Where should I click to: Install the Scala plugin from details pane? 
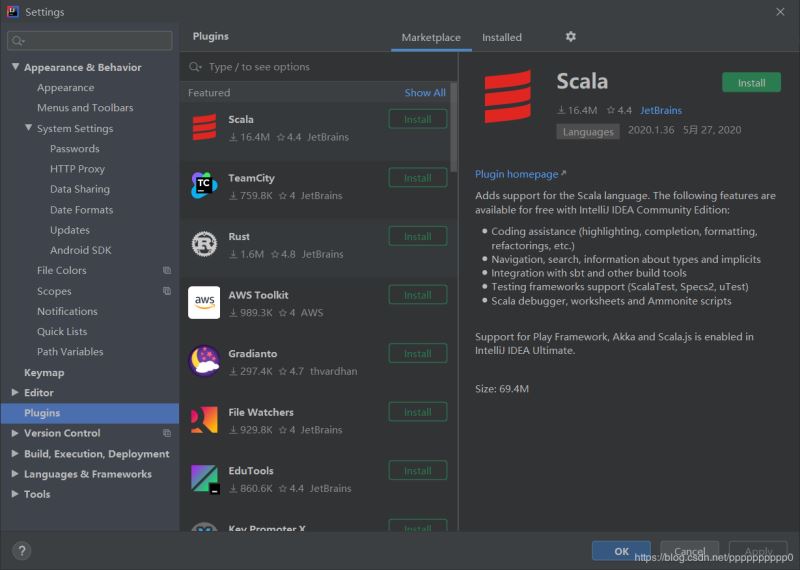[751, 83]
